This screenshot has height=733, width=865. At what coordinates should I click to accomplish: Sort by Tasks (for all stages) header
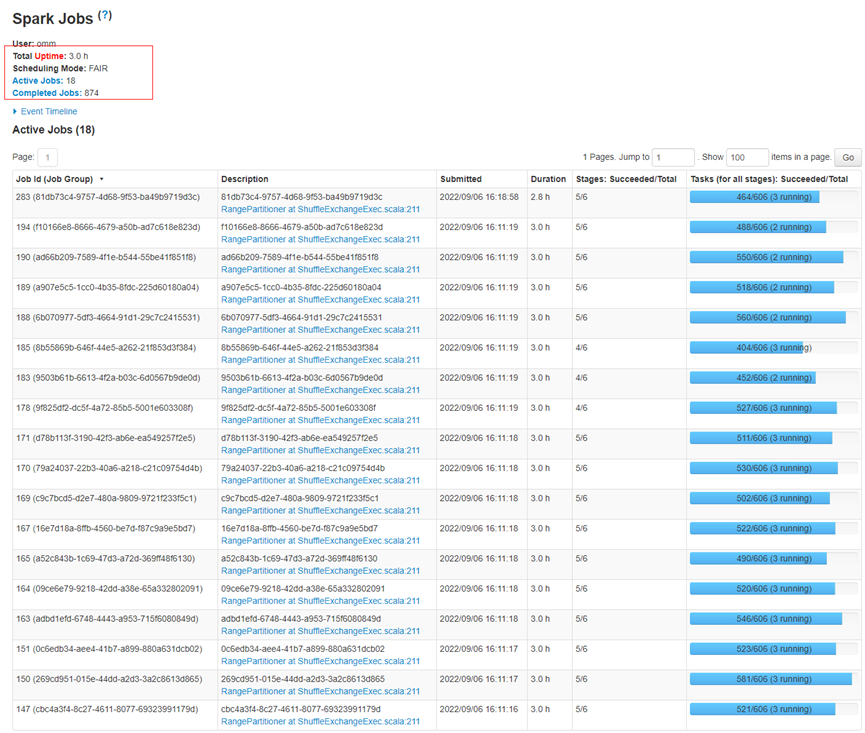pyautogui.click(x=769, y=179)
